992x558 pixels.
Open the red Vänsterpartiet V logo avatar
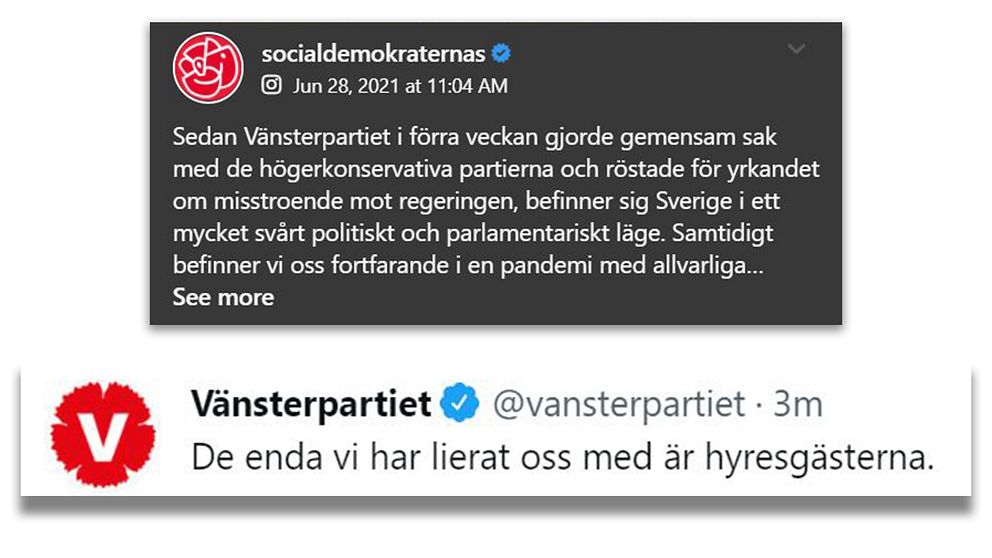coord(103,435)
